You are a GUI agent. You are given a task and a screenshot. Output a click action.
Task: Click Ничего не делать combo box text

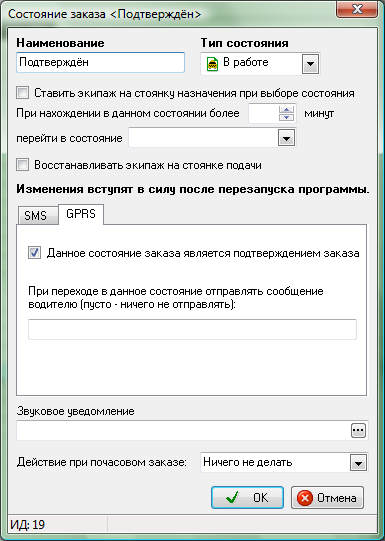[x=248, y=462]
